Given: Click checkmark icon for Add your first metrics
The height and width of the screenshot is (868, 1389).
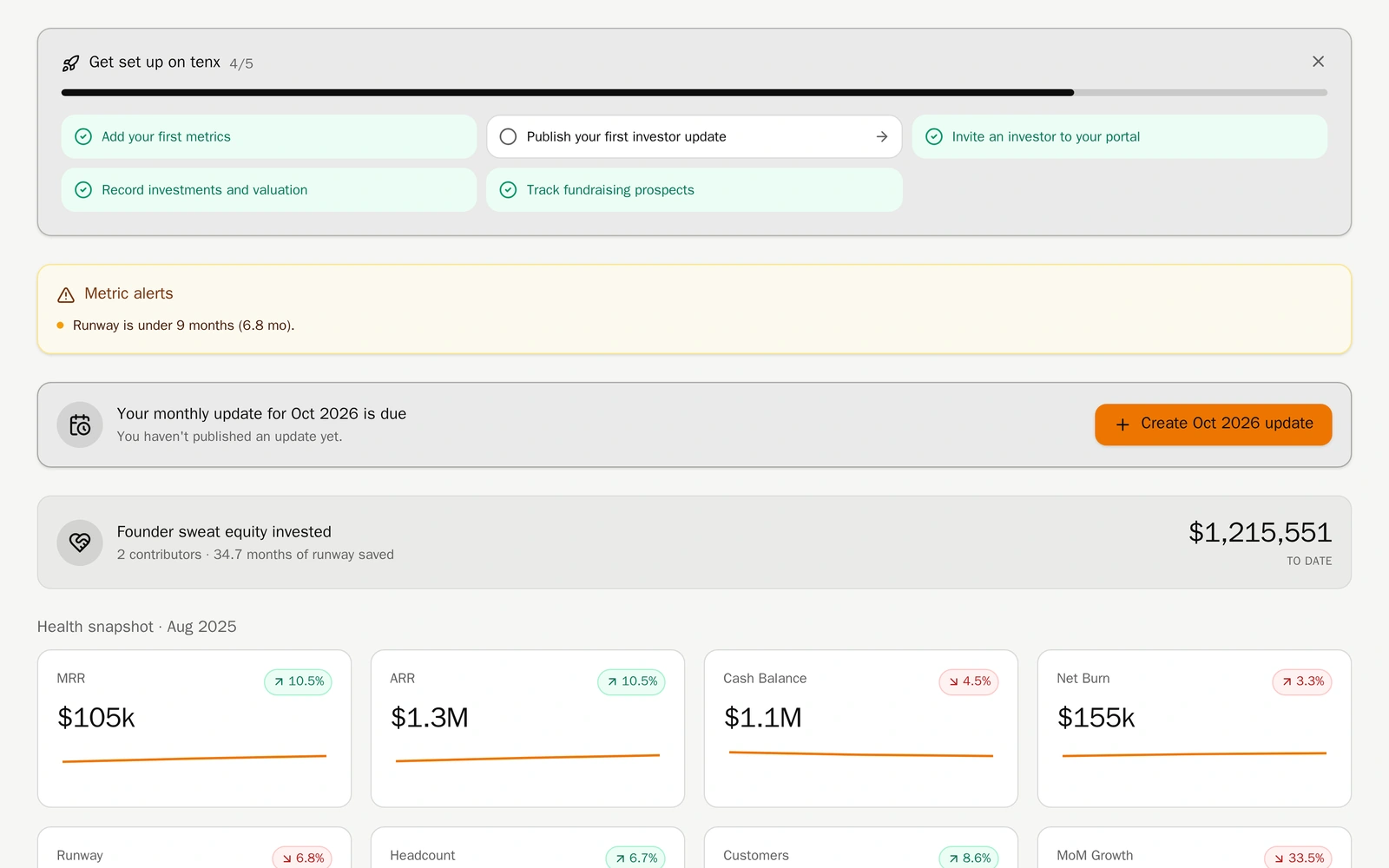Looking at the screenshot, I should click(x=83, y=136).
